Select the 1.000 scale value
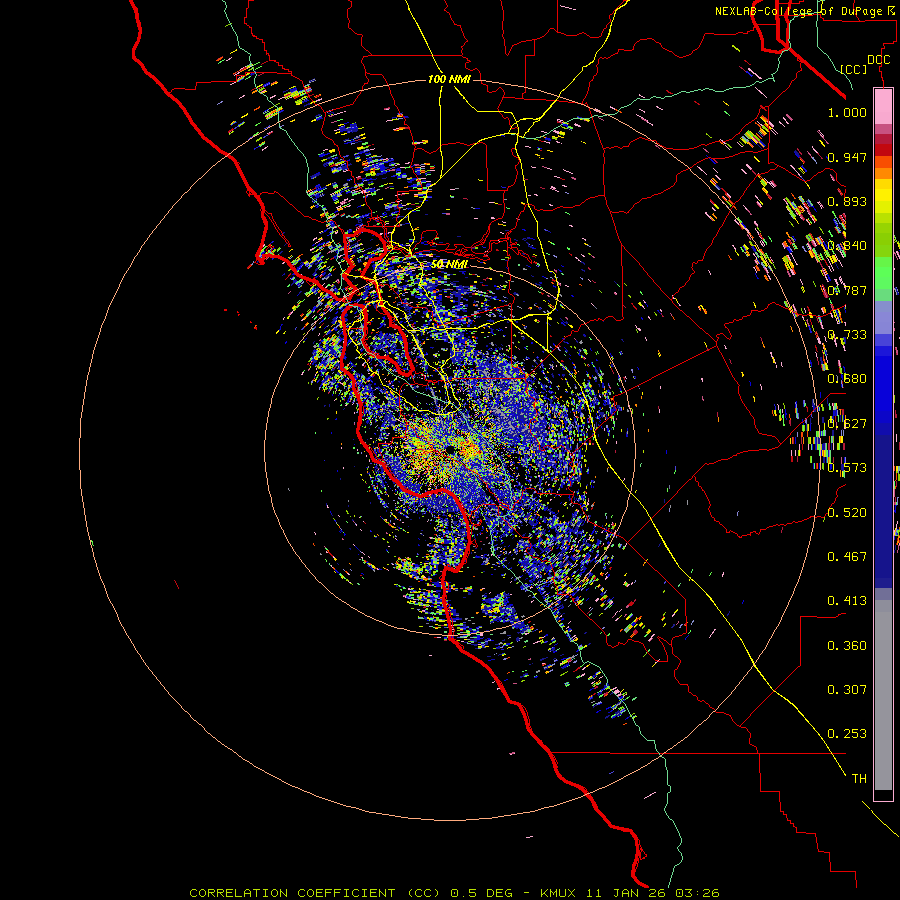Image resolution: width=900 pixels, height=900 pixels. pos(847,112)
